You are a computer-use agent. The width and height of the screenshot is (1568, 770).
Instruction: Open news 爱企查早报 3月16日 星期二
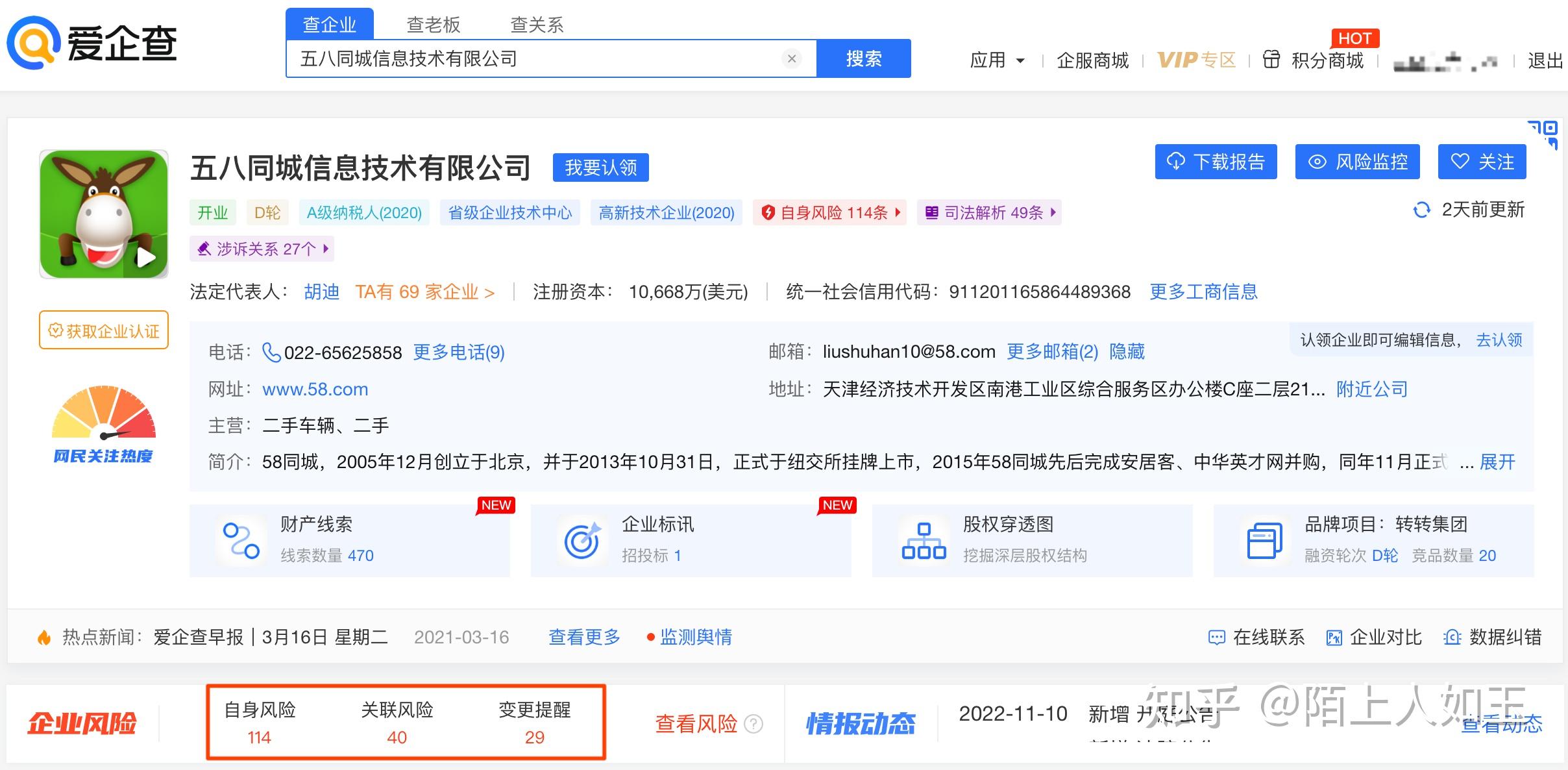tap(271, 637)
